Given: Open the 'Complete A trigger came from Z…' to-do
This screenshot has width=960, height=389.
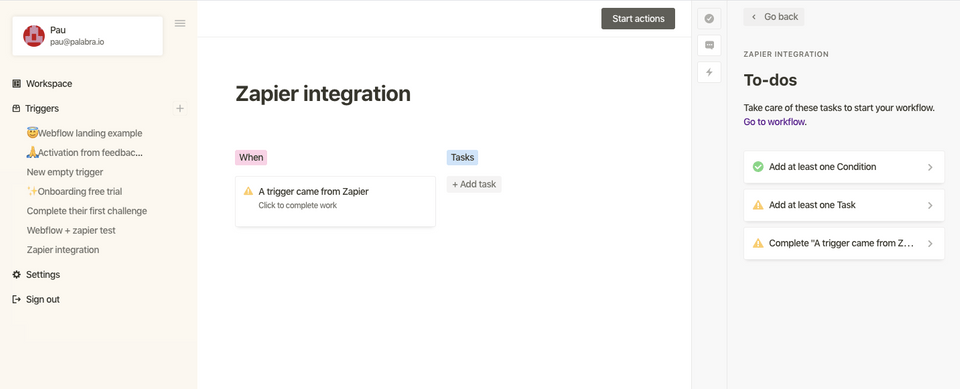Looking at the screenshot, I should point(844,243).
